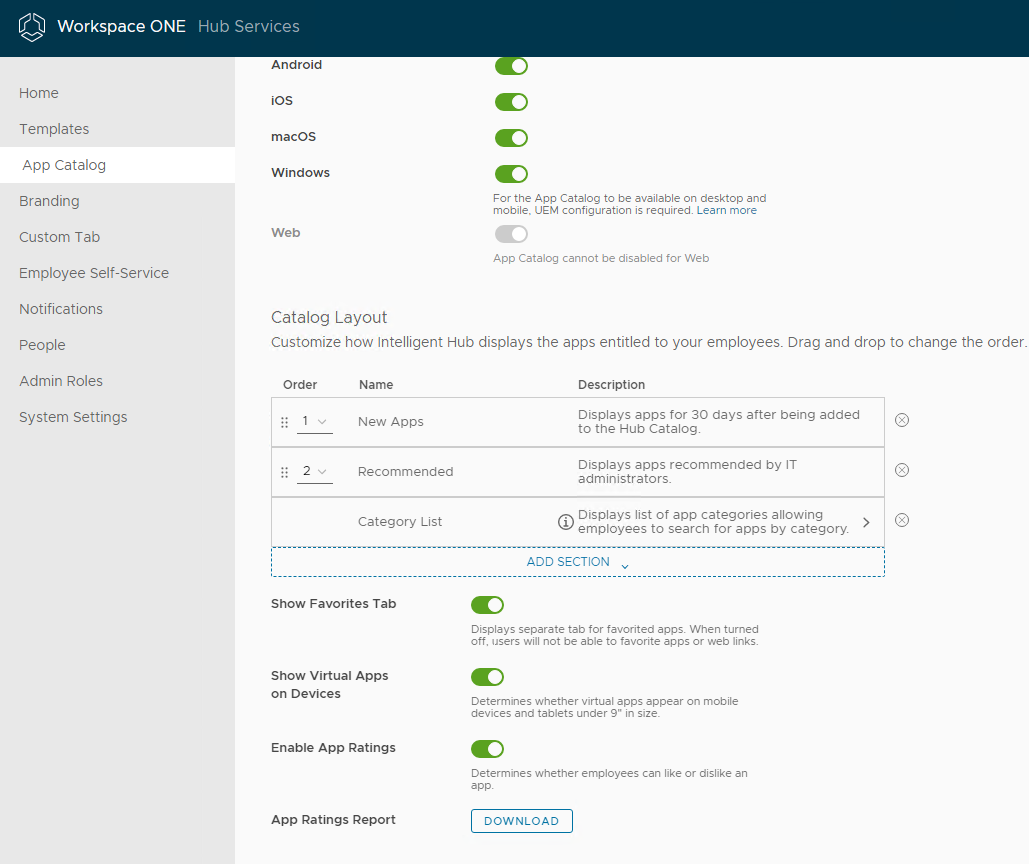Toggle App Catalog for Android
This screenshot has height=864, width=1029.
[511, 66]
